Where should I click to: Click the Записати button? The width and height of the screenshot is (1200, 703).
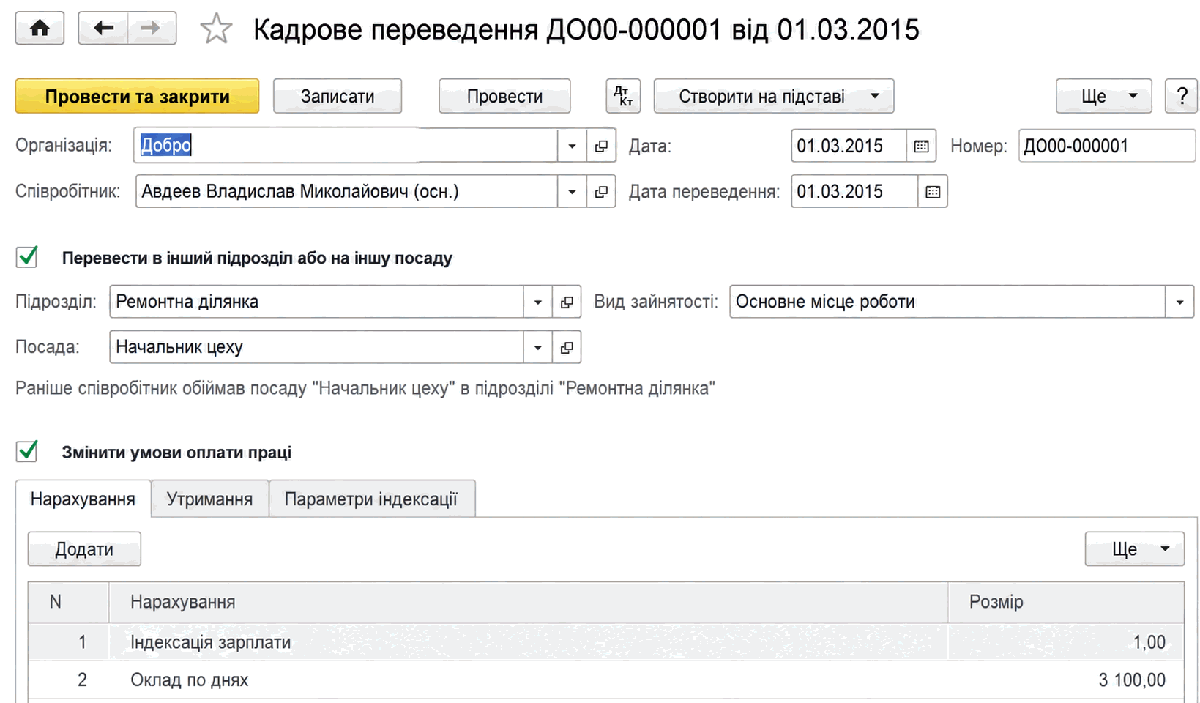(x=337, y=97)
